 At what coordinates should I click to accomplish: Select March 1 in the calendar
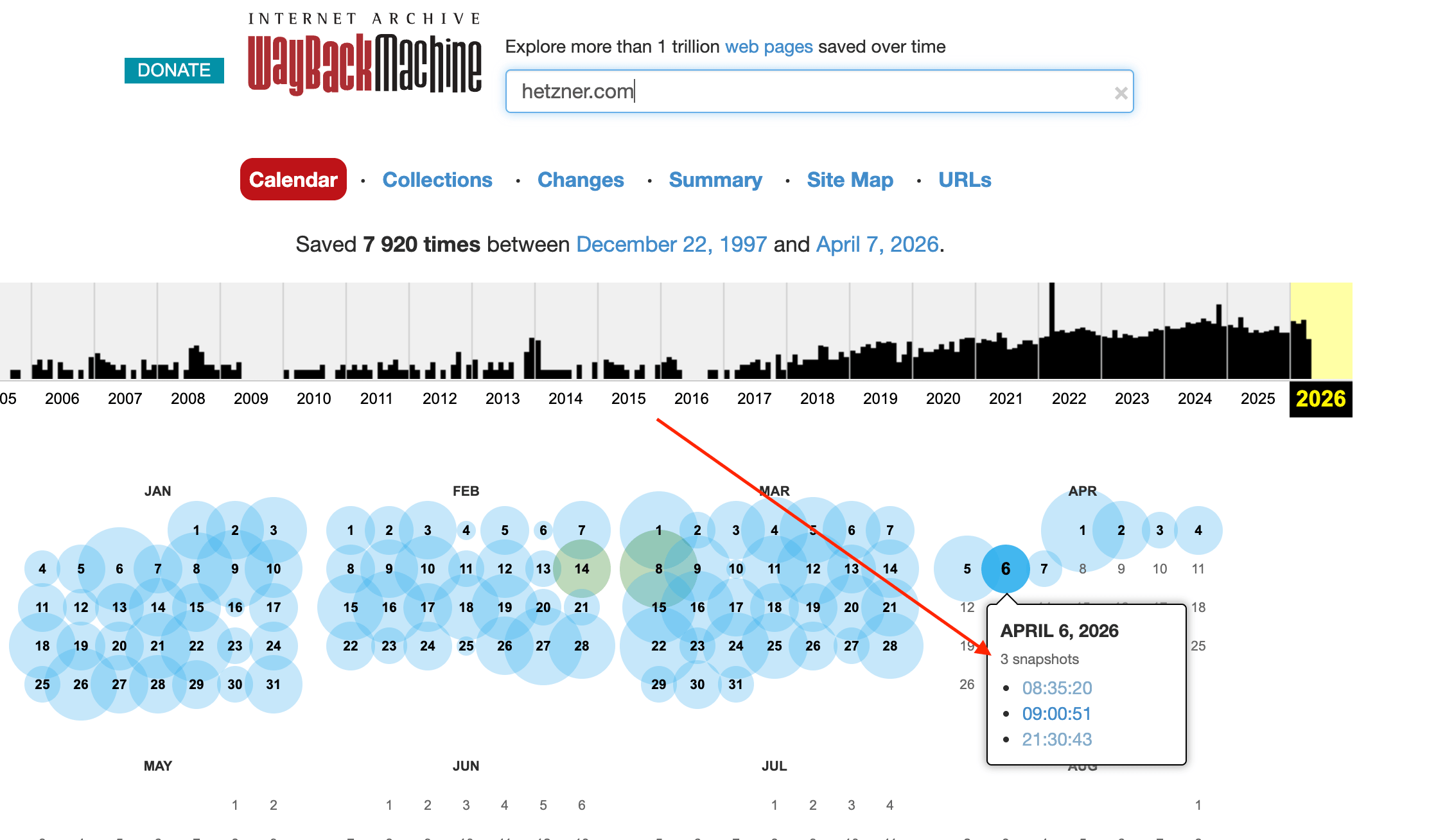659,530
